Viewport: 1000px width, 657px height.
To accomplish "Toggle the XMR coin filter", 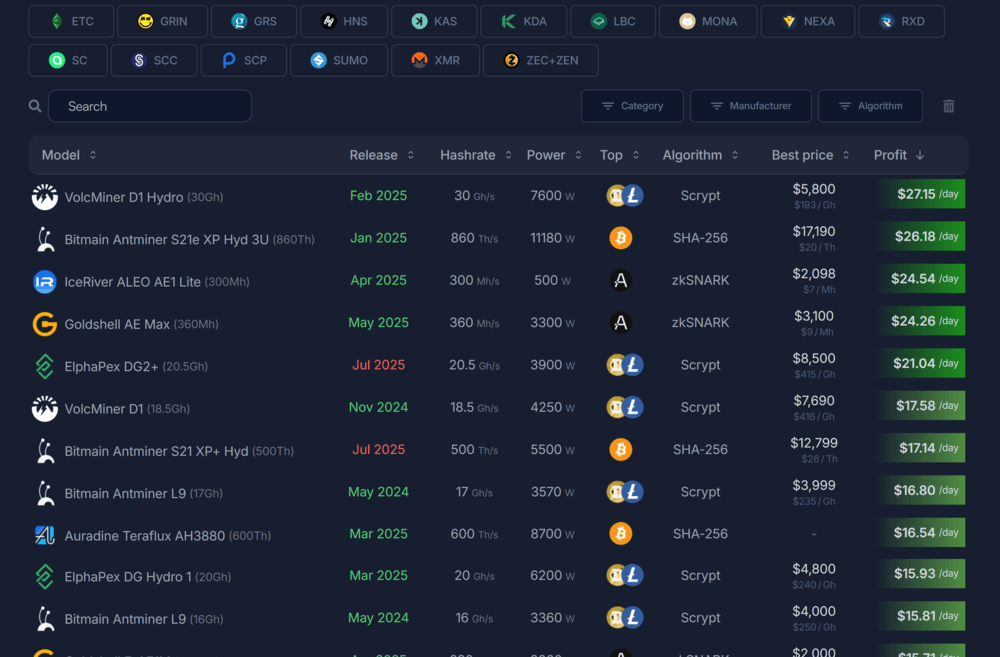I will click(x=436, y=60).
